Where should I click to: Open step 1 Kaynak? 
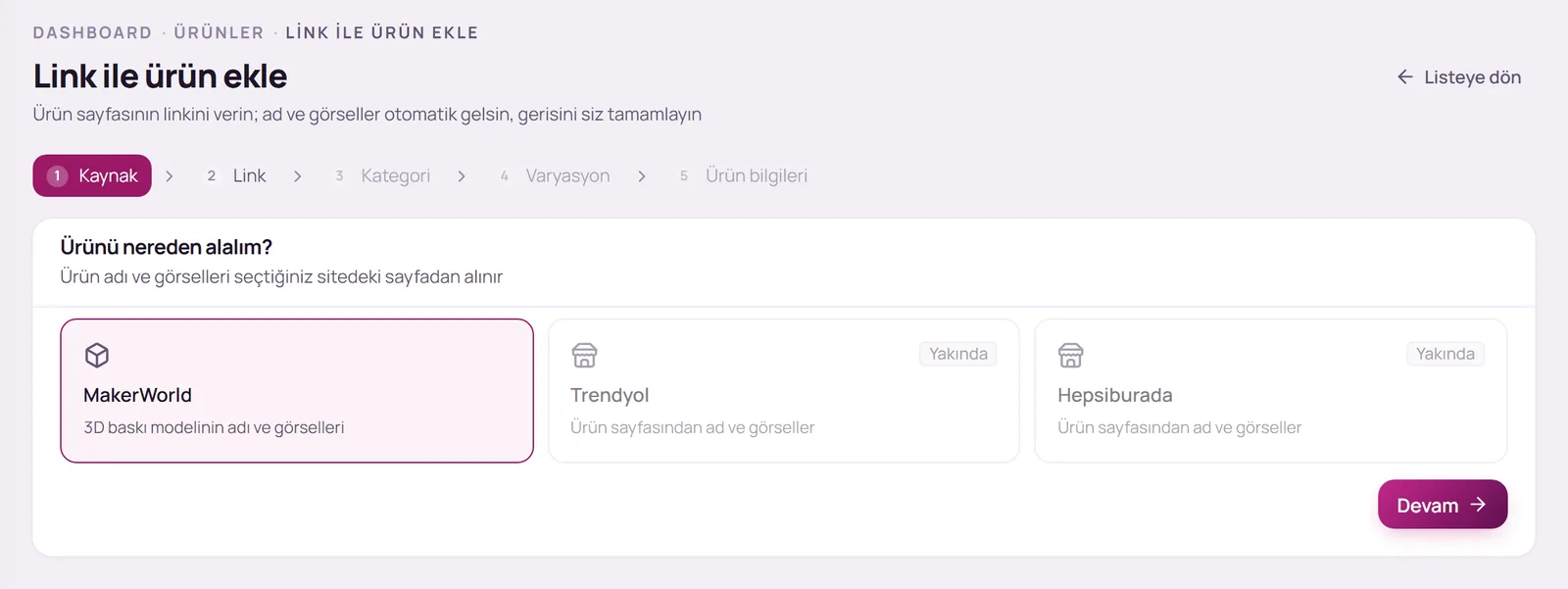[92, 175]
